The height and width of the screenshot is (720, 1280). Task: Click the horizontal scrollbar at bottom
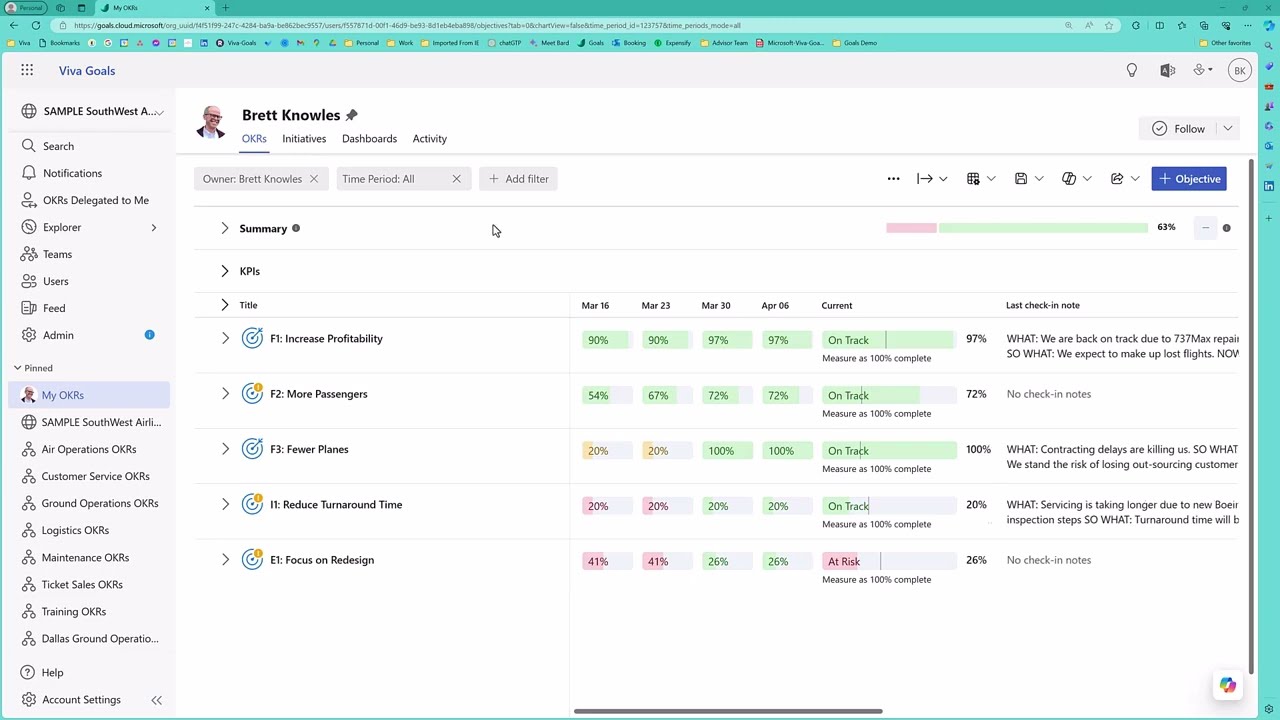pyautogui.click(x=728, y=712)
